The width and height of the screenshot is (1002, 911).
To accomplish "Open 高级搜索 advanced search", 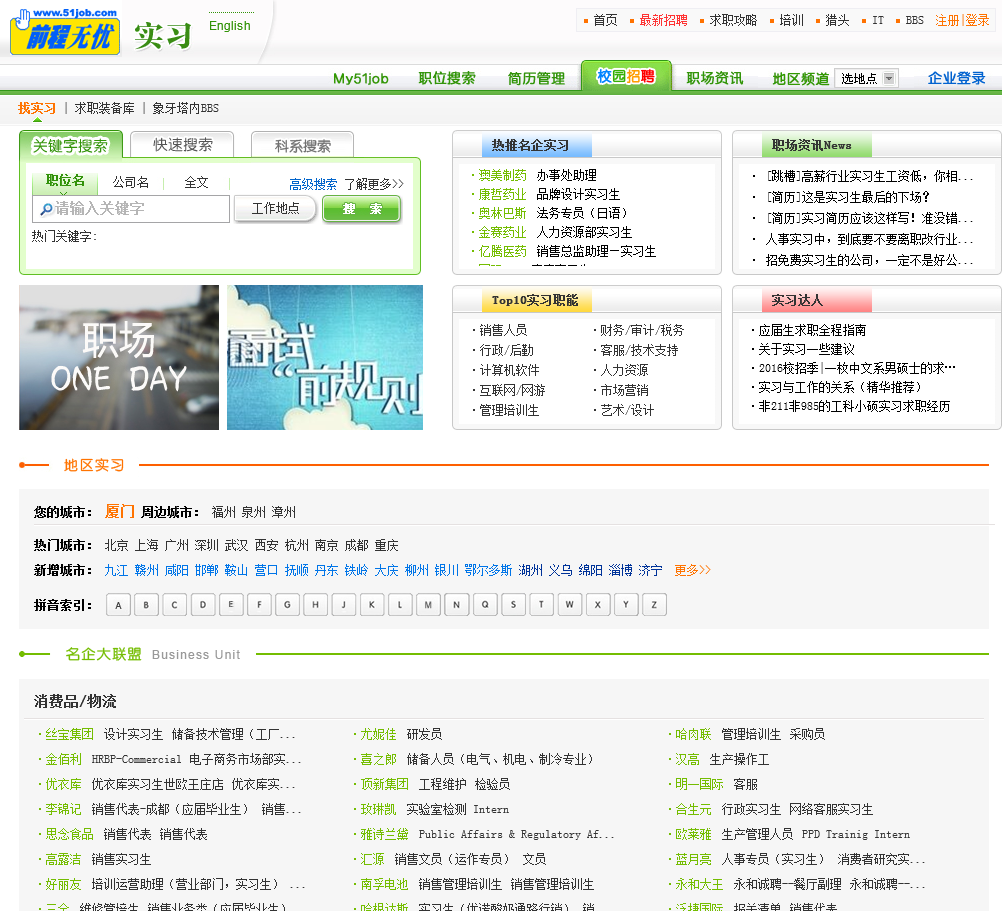I will [313, 185].
